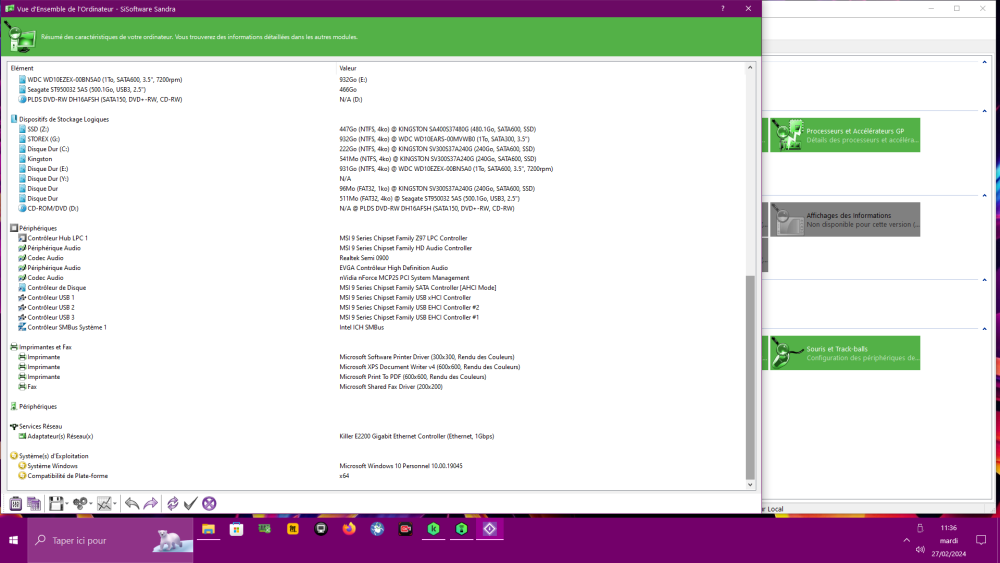Image resolution: width=1000 pixels, height=563 pixels.
Task: Select Contrôleur USB 1 row
Action: [376, 298]
